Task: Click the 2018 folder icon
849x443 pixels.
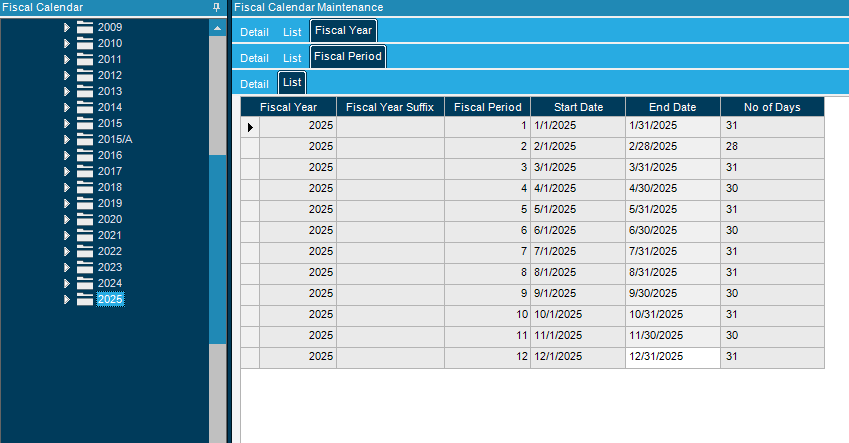Action: [x=85, y=187]
